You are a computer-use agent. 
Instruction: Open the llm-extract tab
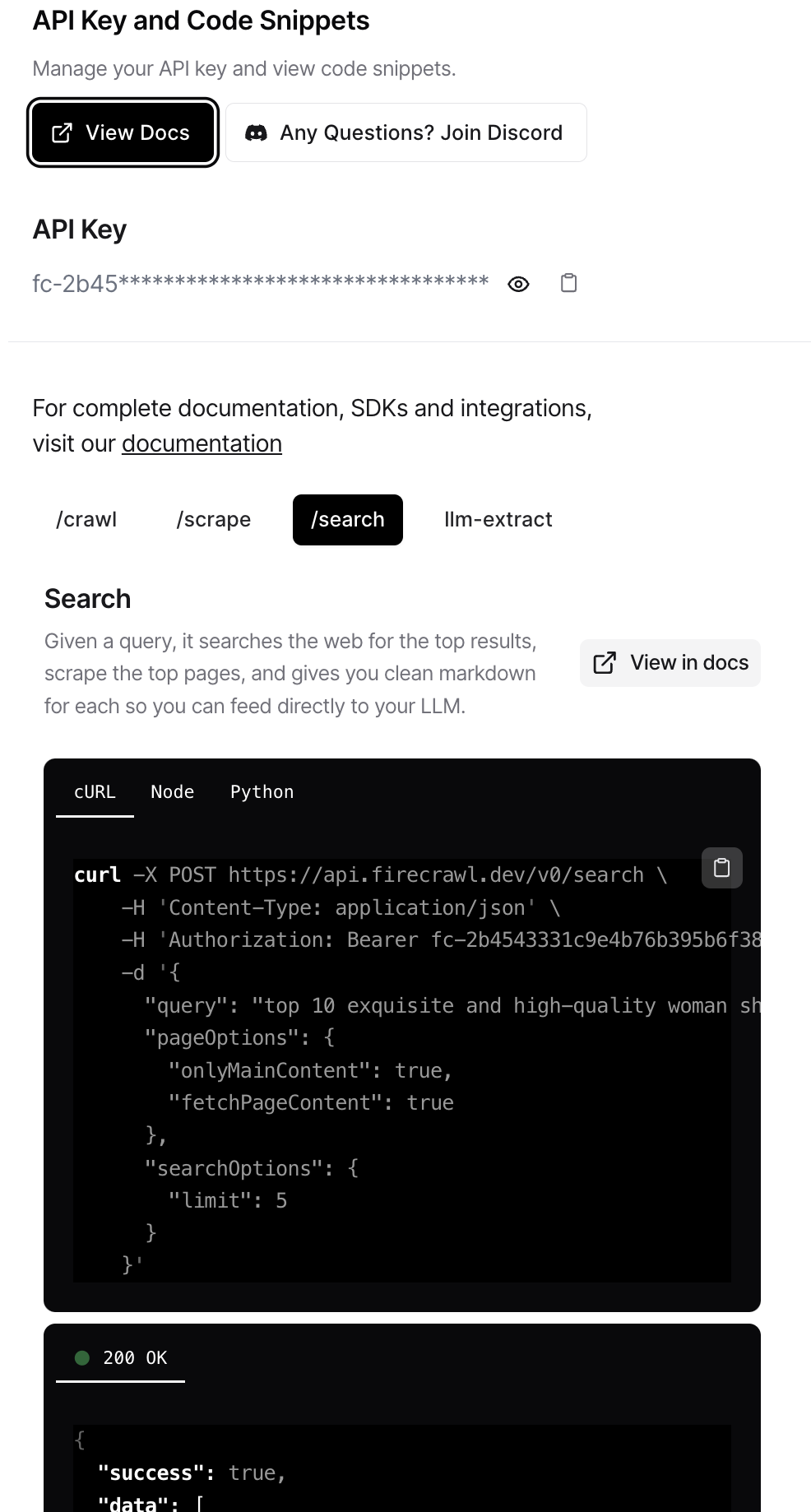[498, 520]
